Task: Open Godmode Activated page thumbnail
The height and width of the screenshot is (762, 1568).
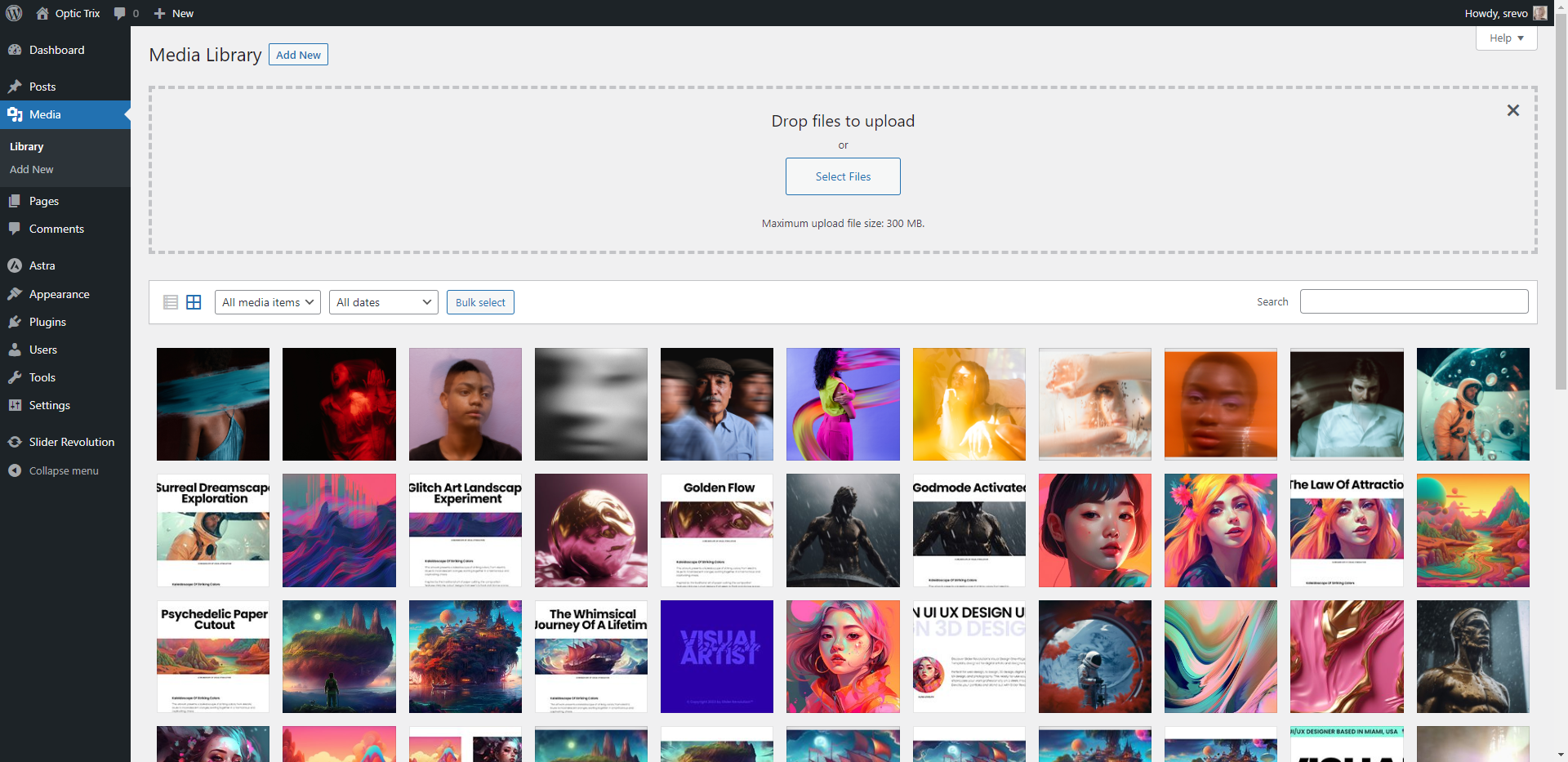Action: click(969, 530)
